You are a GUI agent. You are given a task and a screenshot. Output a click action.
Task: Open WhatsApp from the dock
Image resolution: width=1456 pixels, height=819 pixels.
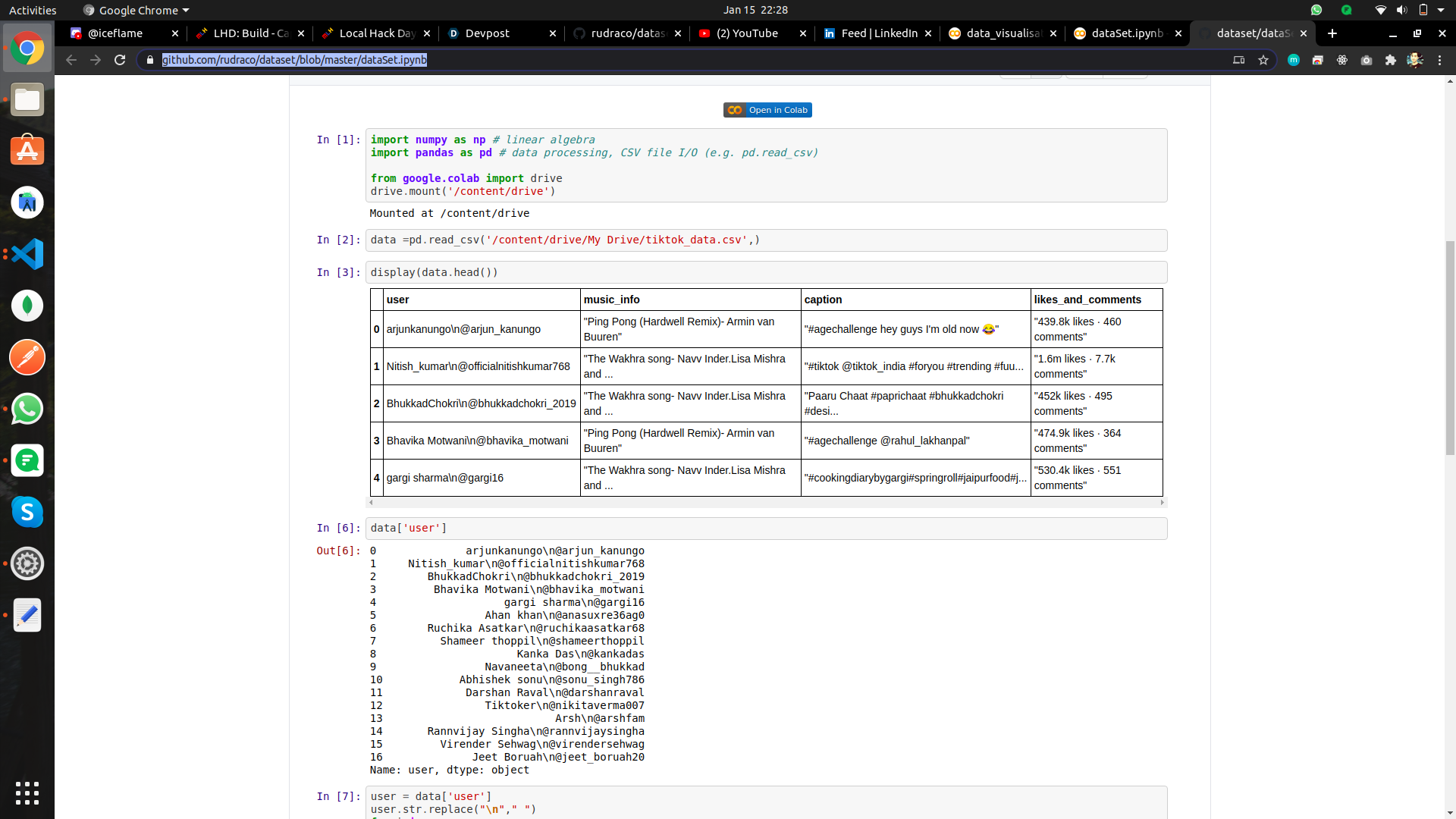(x=27, y=409)
